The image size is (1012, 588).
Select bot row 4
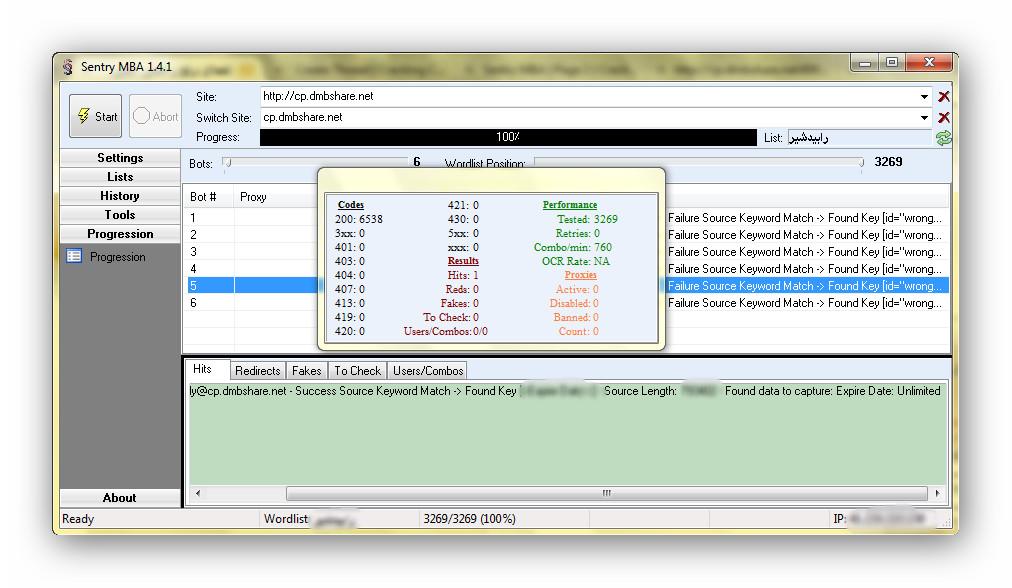(567, 269)
